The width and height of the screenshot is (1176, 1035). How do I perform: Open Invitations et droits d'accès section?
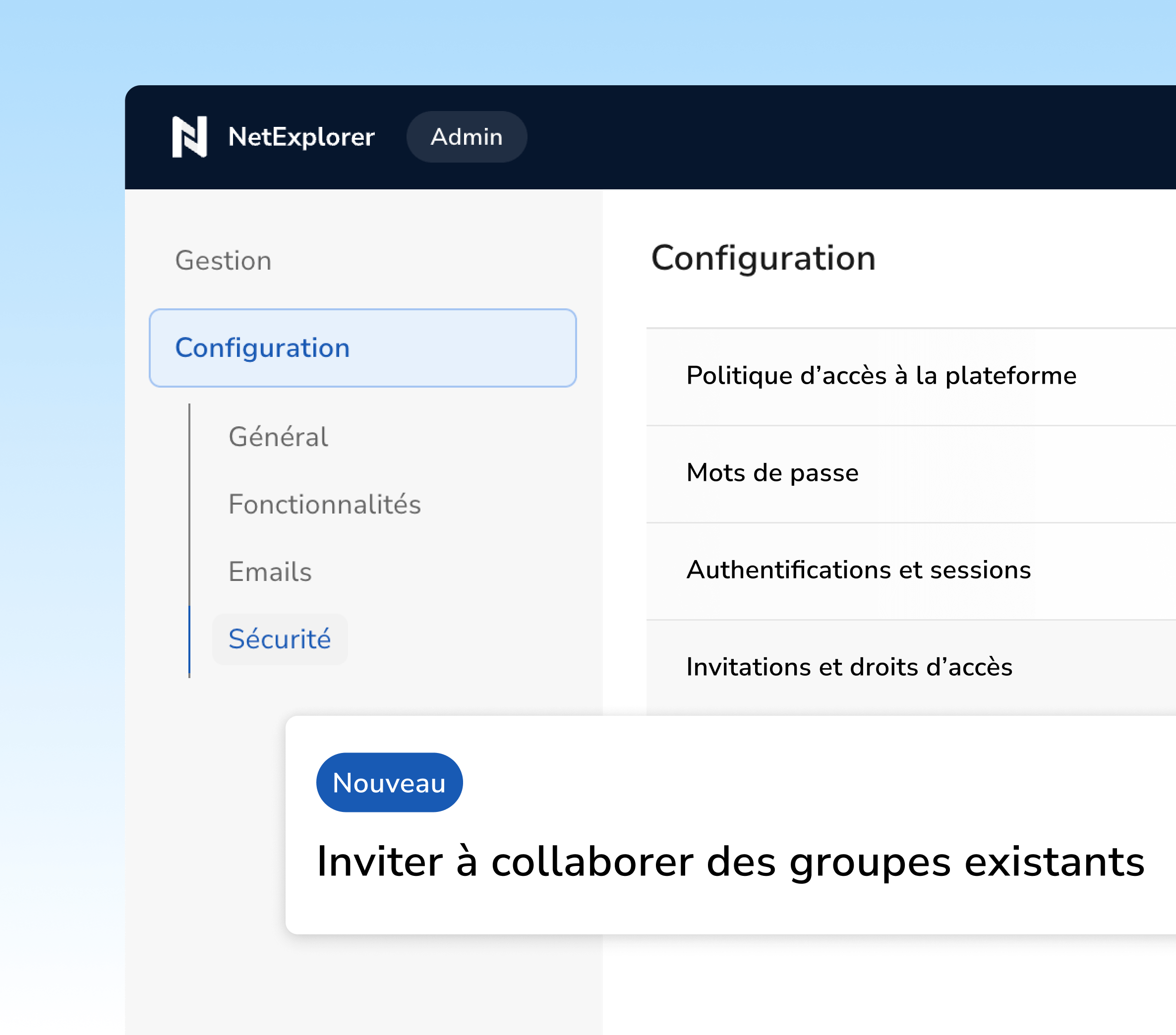(849, 667)
